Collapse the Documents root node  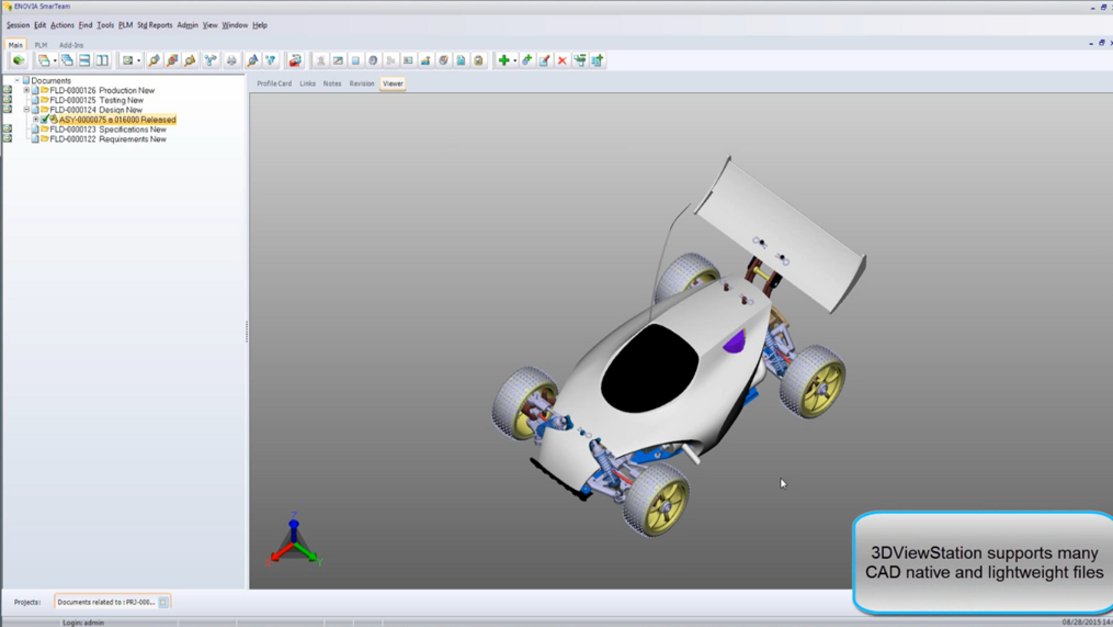pos(17,80)
